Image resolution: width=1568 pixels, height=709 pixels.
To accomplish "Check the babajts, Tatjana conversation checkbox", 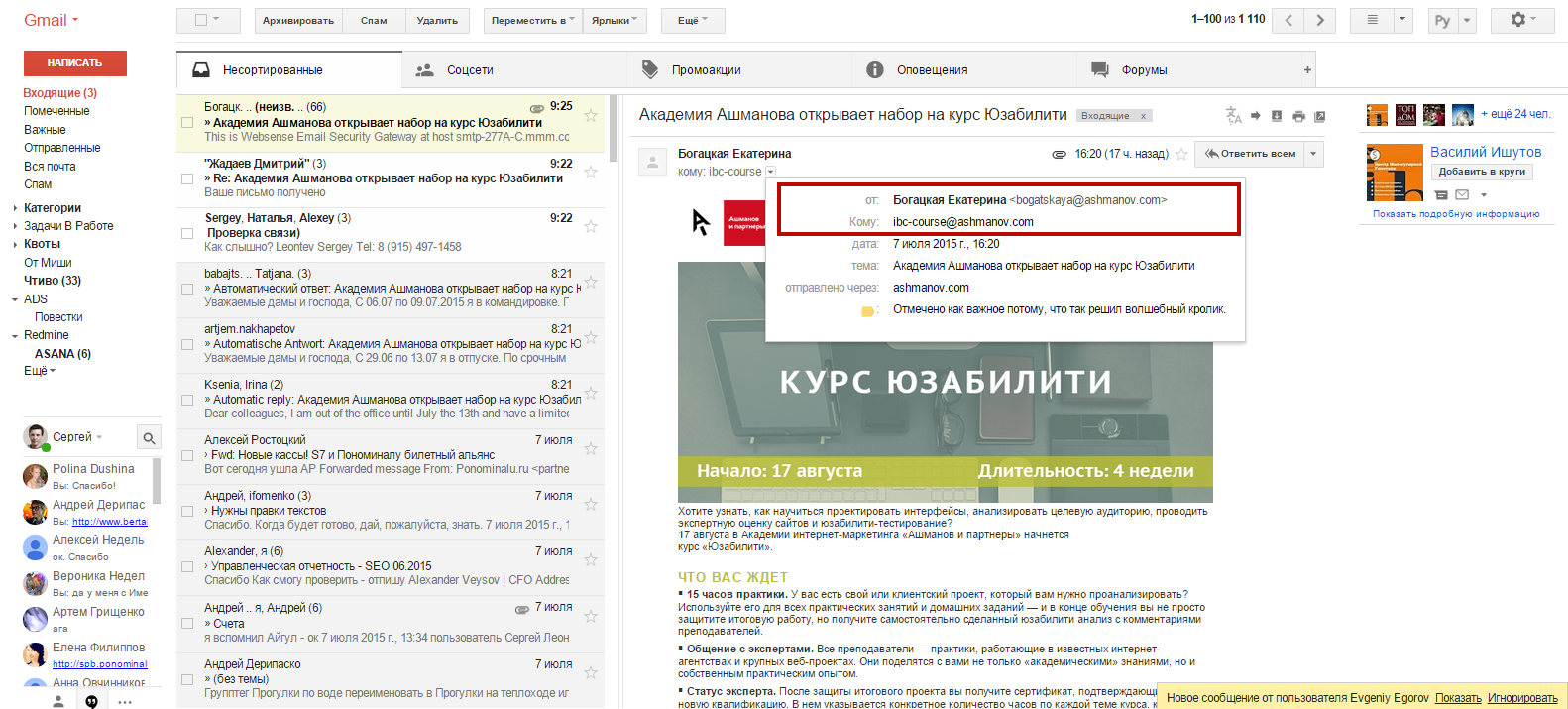I will point(187,289).
